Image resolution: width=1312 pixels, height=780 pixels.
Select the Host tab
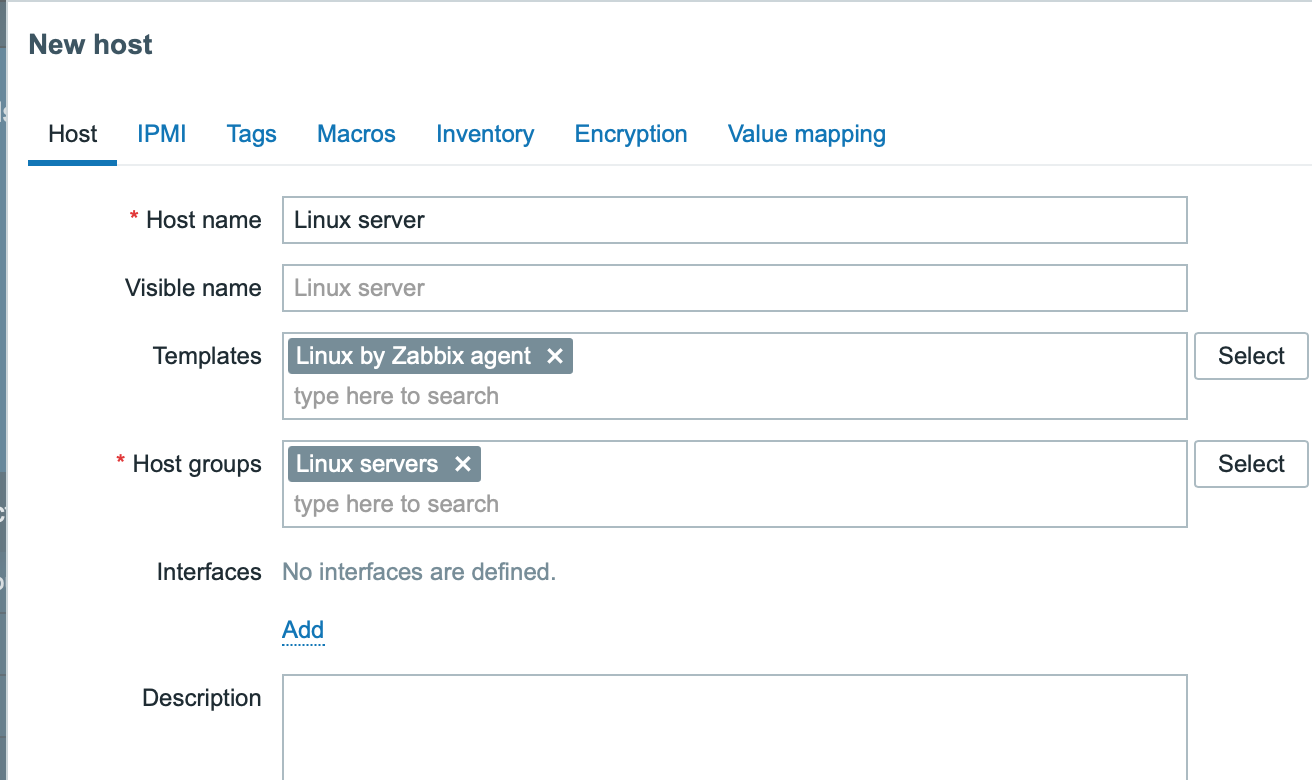[71, 133]
